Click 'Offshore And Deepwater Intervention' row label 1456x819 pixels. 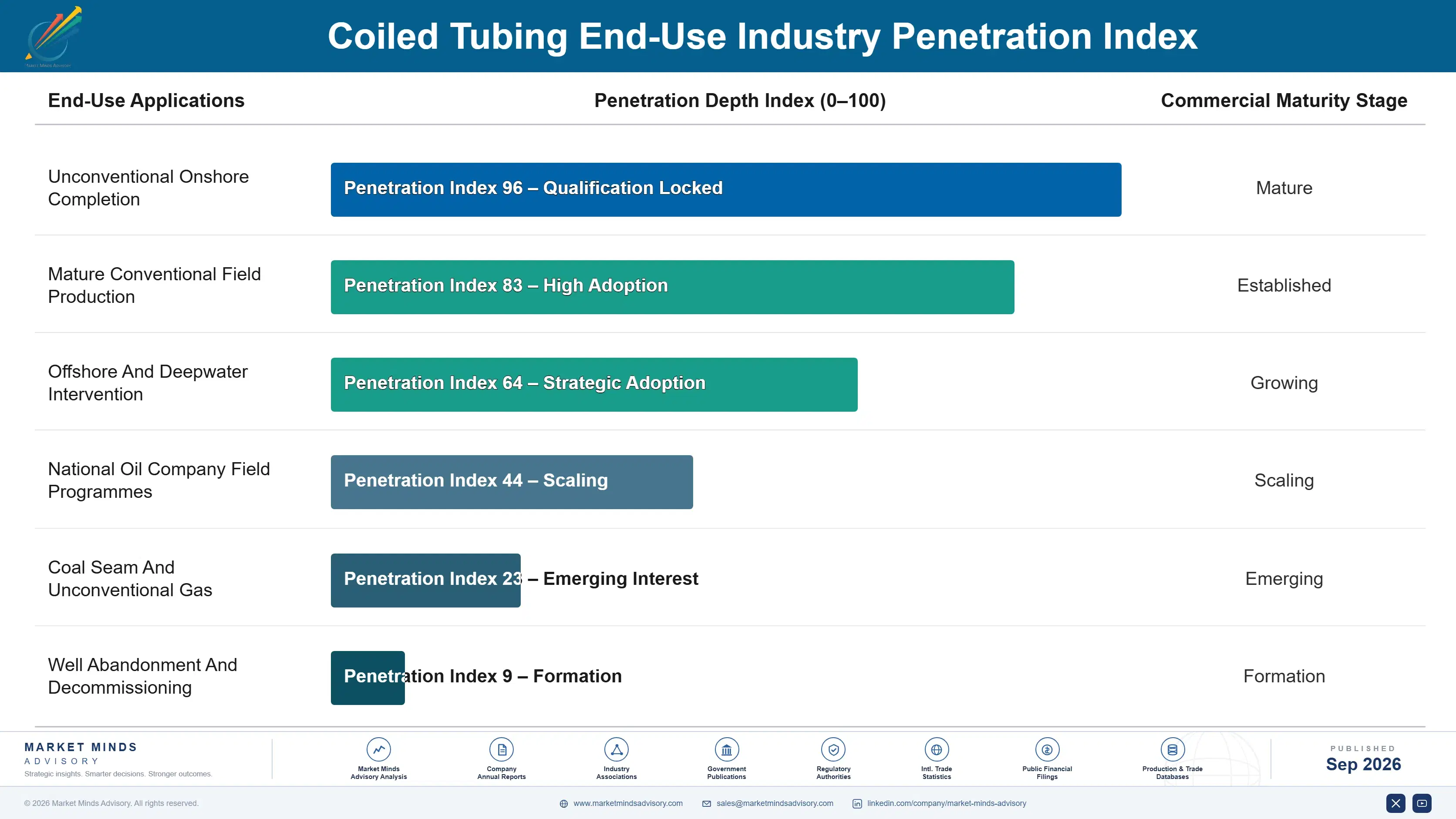(x=148, y=383)
